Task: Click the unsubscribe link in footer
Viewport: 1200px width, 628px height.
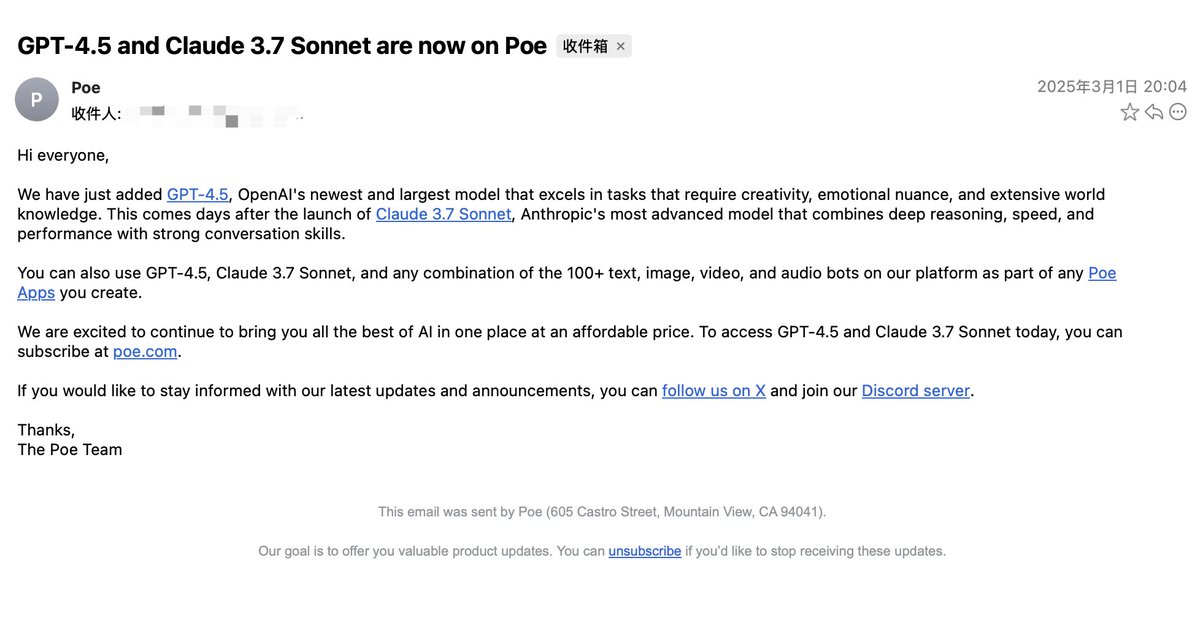Action: click(x=645, y=551)
